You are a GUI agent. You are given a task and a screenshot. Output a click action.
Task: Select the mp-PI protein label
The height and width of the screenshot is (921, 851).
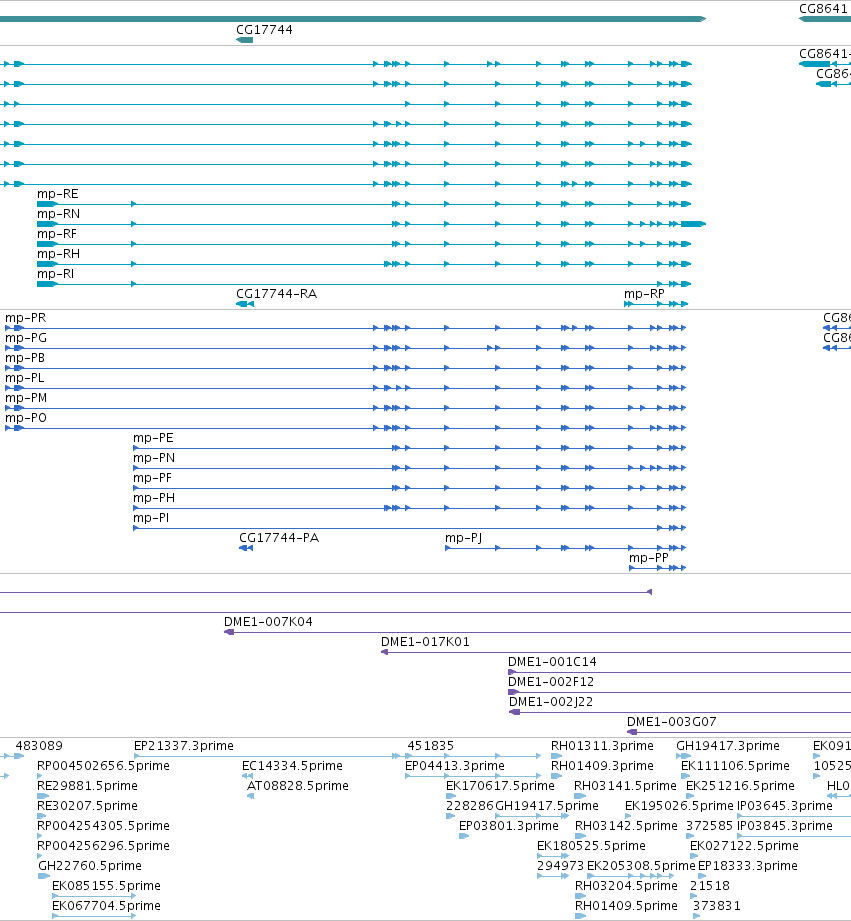coord(151,517)
